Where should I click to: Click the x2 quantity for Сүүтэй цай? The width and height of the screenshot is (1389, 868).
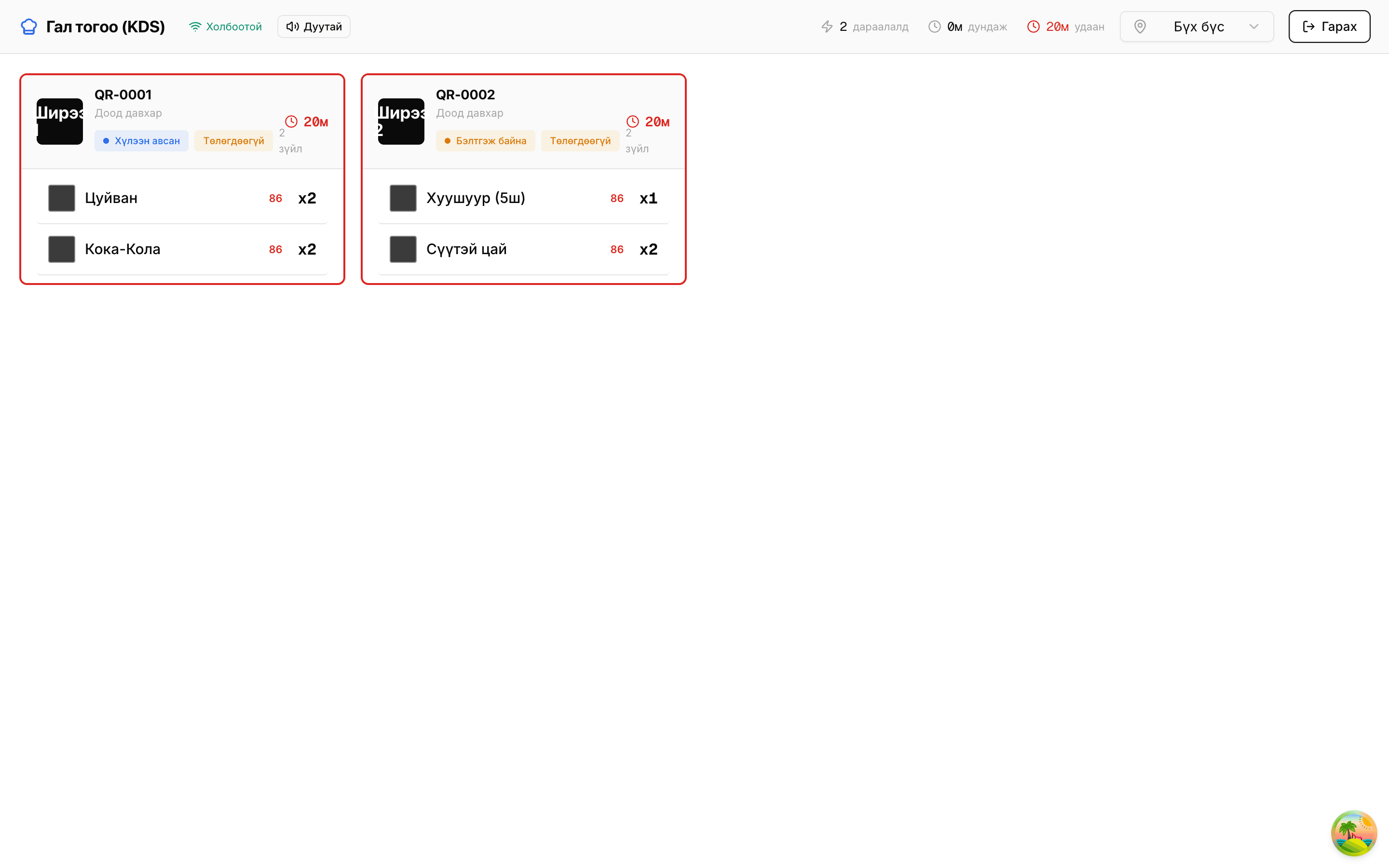(x=649, y=249)
